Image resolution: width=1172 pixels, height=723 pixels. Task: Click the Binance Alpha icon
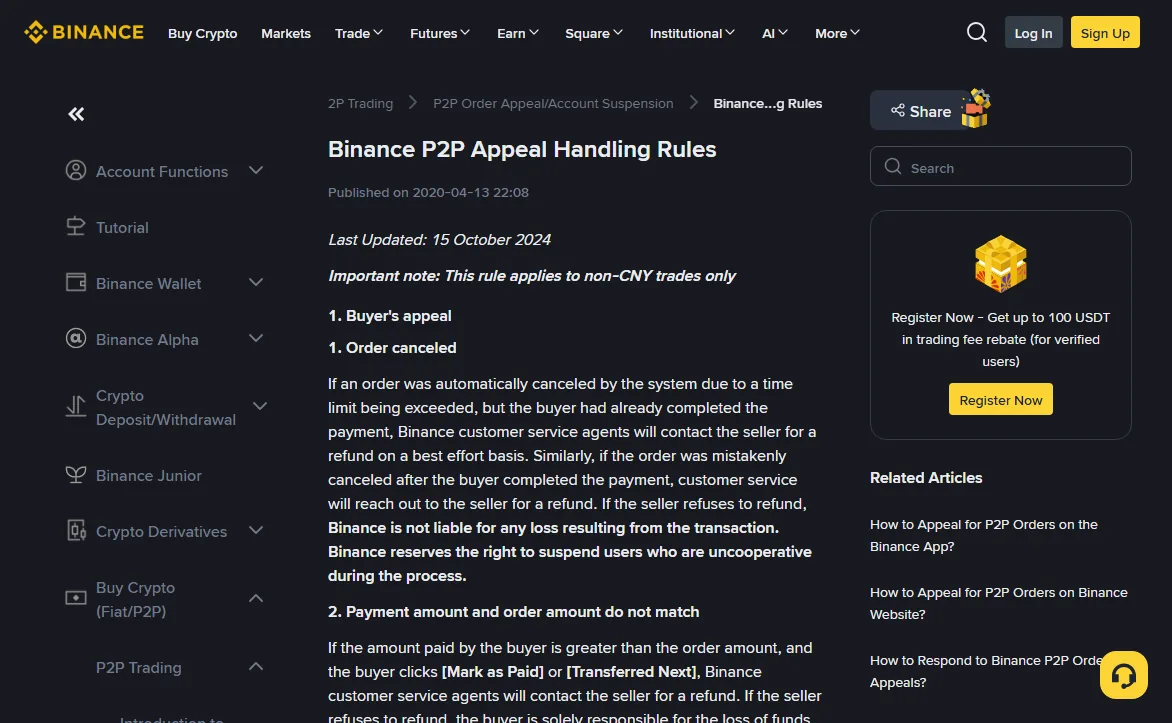coord(75,339)
